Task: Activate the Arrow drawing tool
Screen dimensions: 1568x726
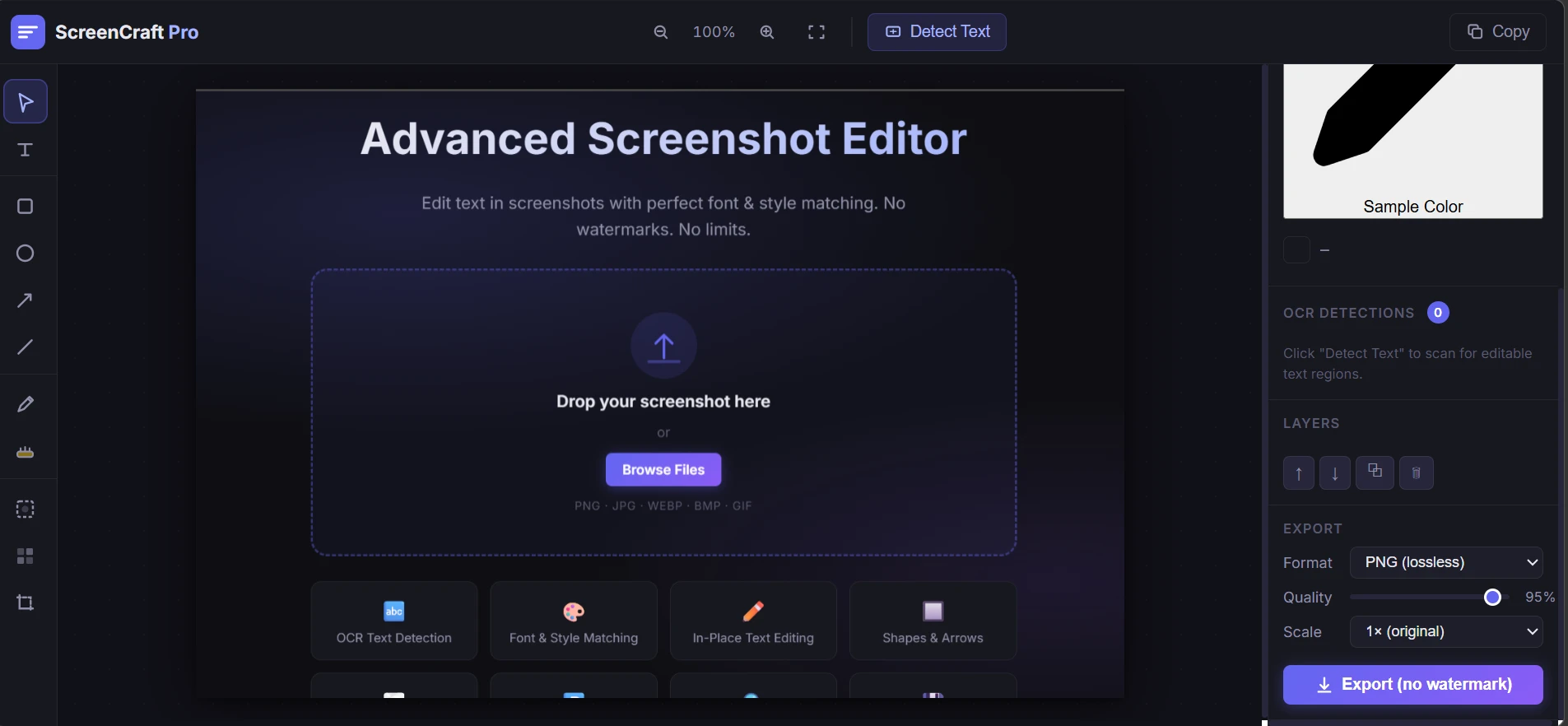Action: click(26, 300)
